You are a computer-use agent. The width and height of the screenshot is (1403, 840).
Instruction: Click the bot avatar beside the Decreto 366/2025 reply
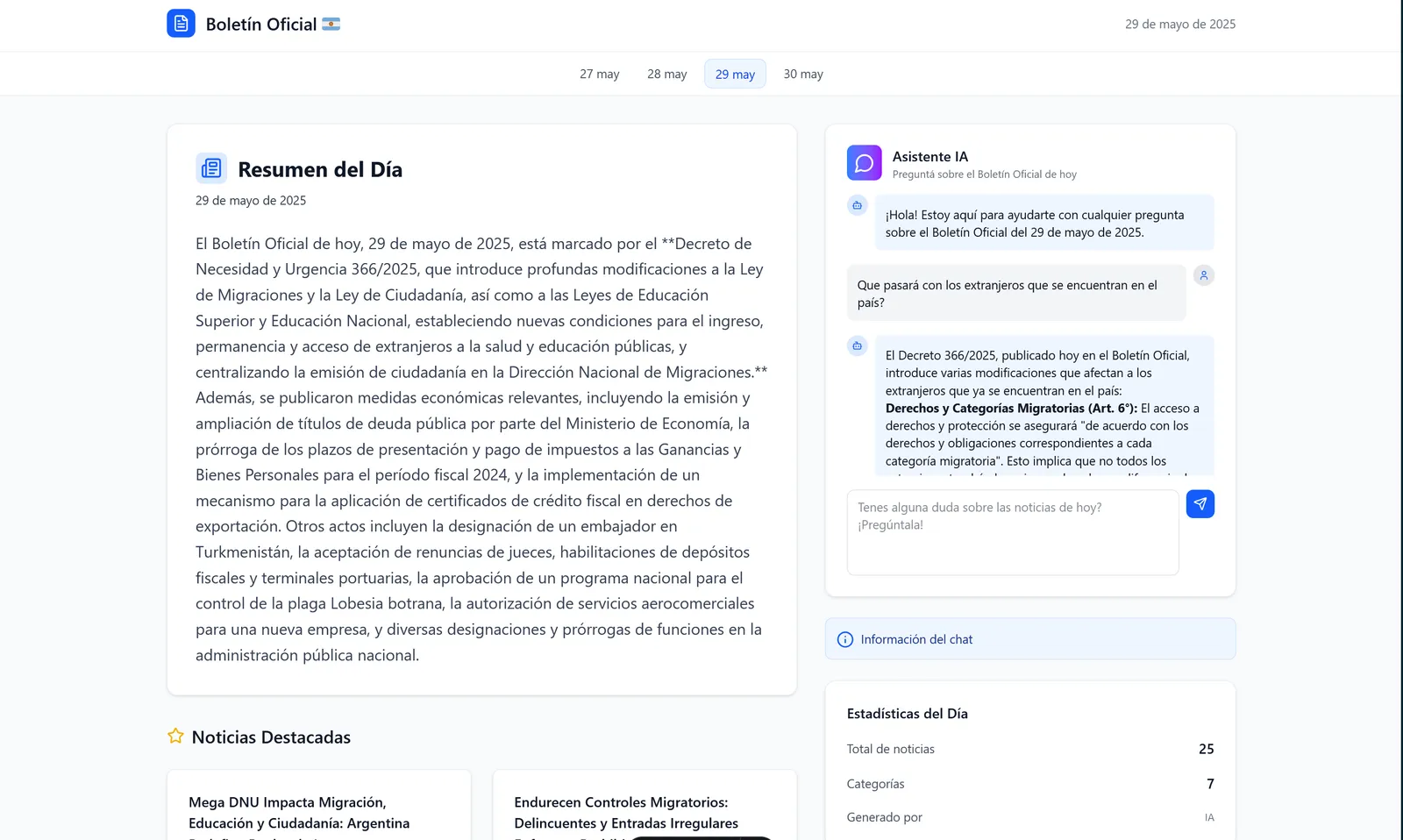[x=858, y=345]
